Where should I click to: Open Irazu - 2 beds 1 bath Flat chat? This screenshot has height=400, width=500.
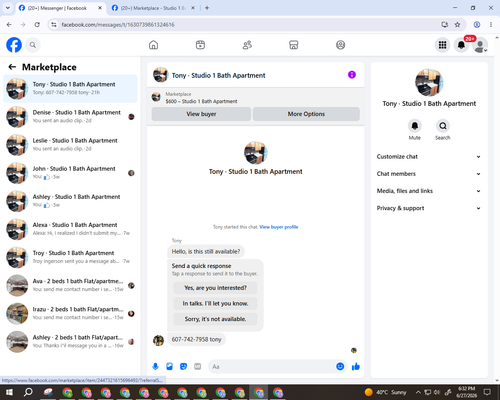(70, 313)
